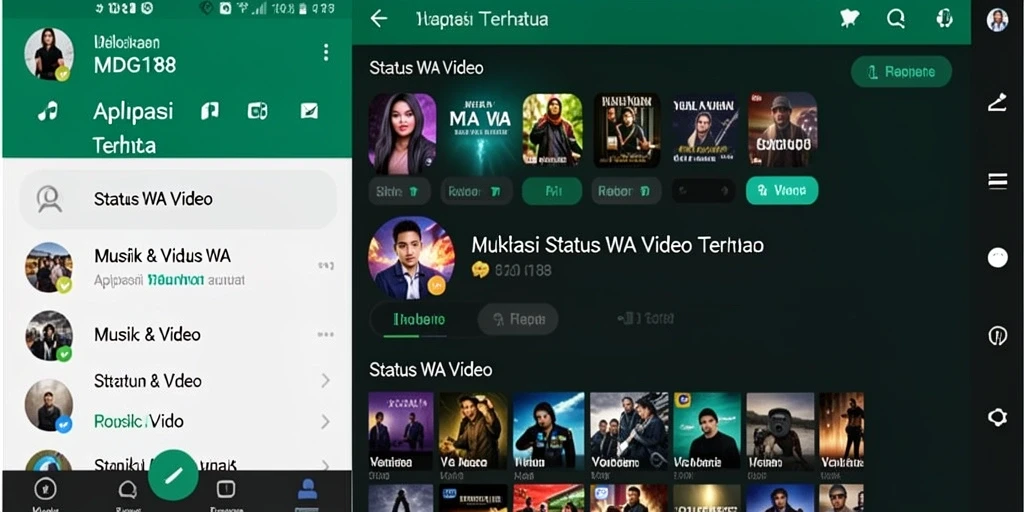Tap the bookmark-style icon right of Aplipasi
Image resolution: width=1024 pixels, height=512 pixels.
point(210,112)
